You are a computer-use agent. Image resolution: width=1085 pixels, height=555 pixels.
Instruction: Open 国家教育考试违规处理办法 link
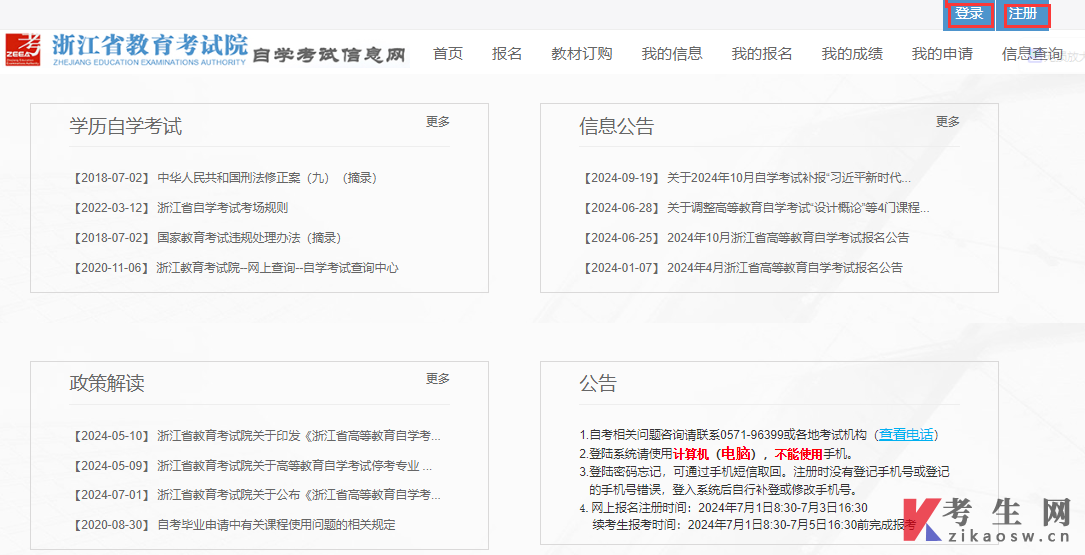[249, 238]
